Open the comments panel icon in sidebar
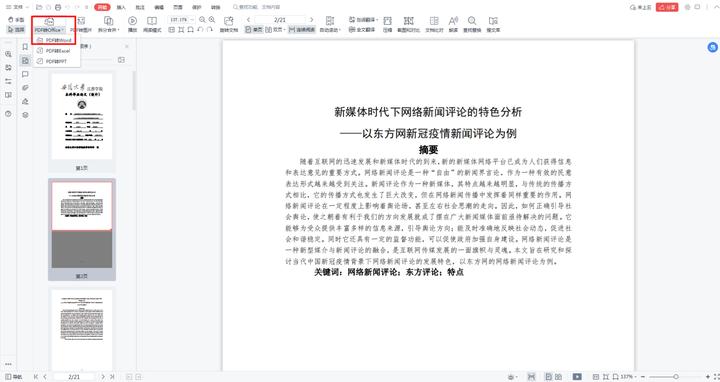Screen dimensions: 720x382 [x=25, y=74]
